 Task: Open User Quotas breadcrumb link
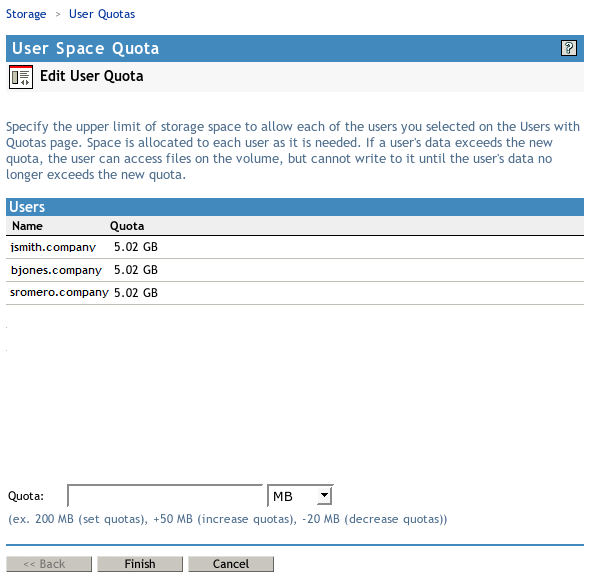click(x=102, y=14)
